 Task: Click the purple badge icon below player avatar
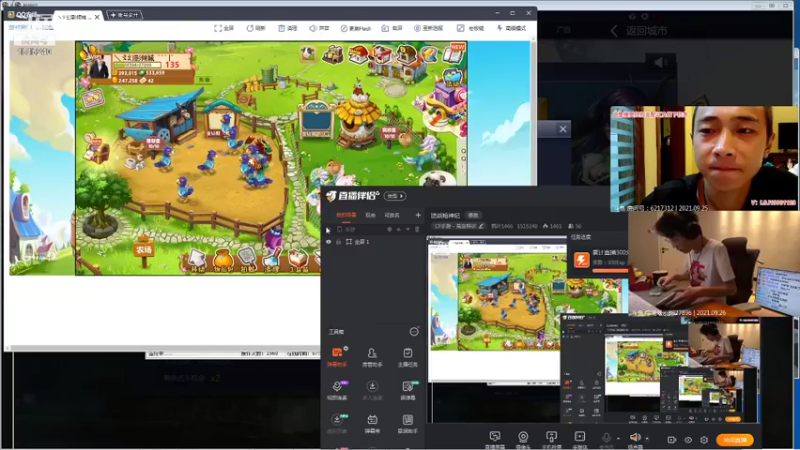tap(92, 99)
